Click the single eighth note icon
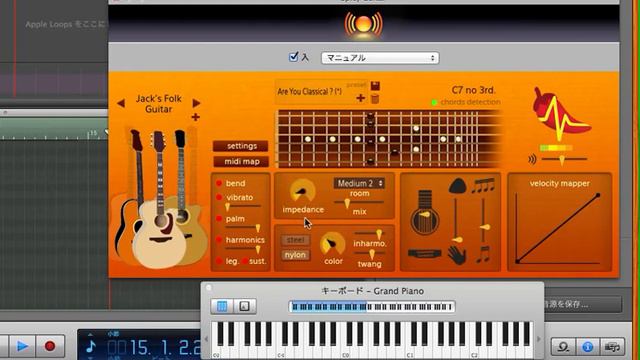This screenshot has width=640, height=360. click(x=483, y=254)
